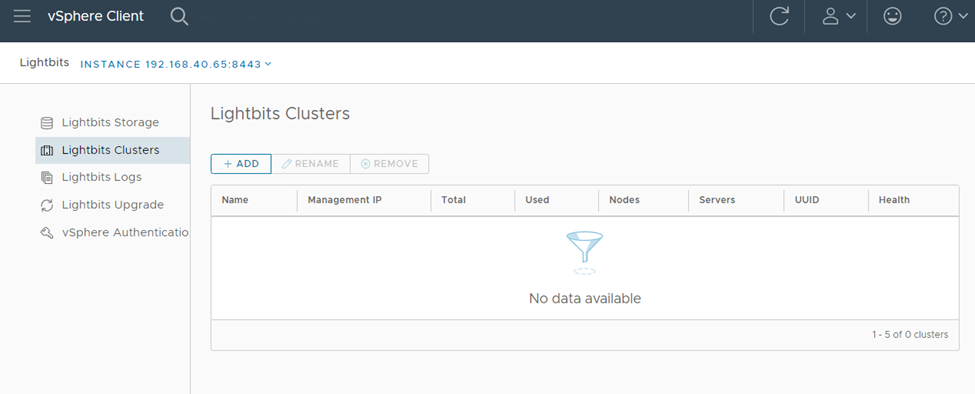Image resolution: width=975 pixels, height=394 pixels.
Task: Click the Total column header
Action: [x=453, y=200]
